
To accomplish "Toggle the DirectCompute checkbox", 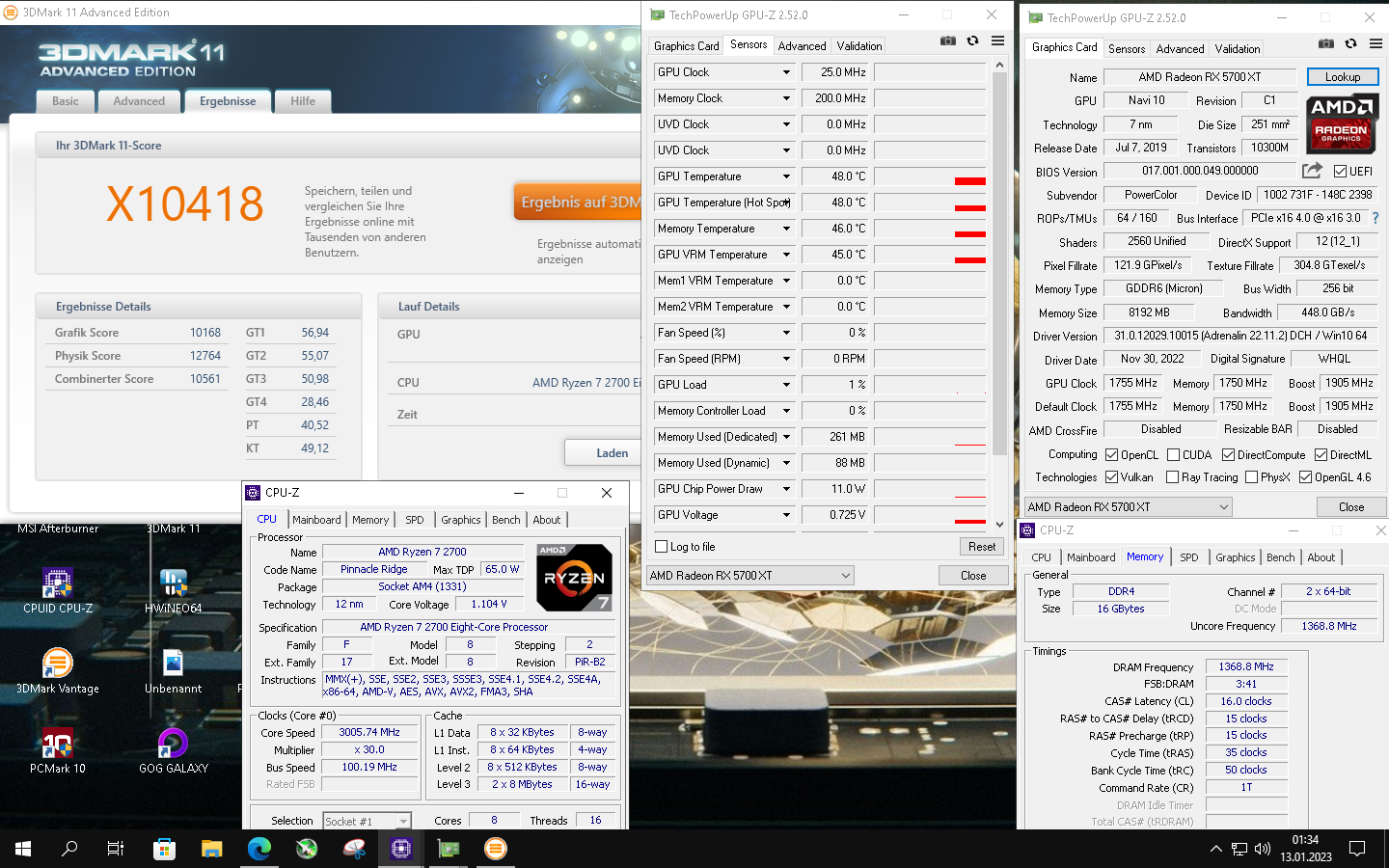I will (1228, 455).
